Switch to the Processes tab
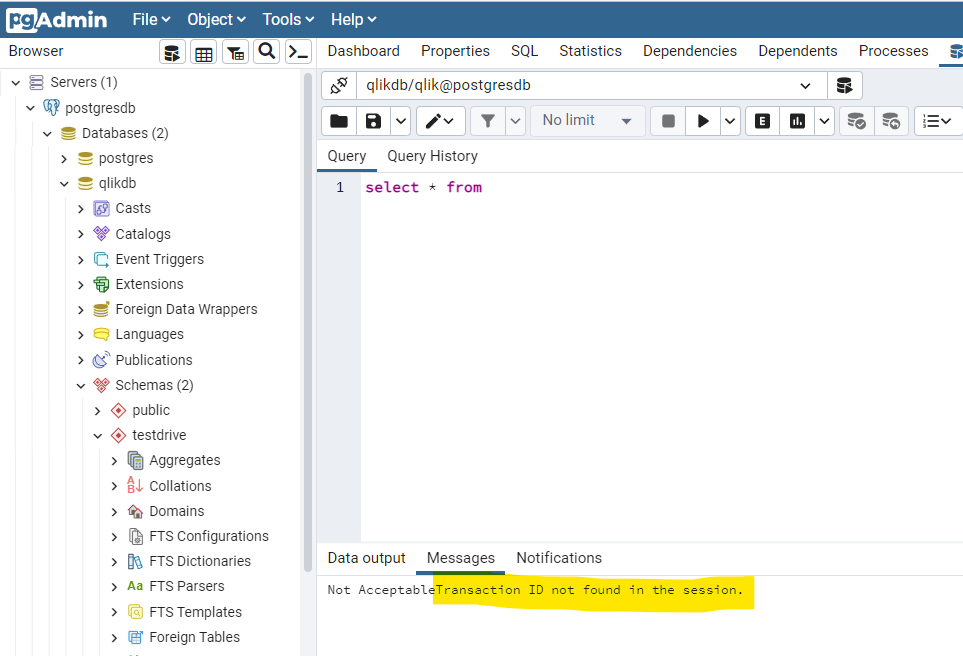The image size is (963, 656). click(894, 51)
